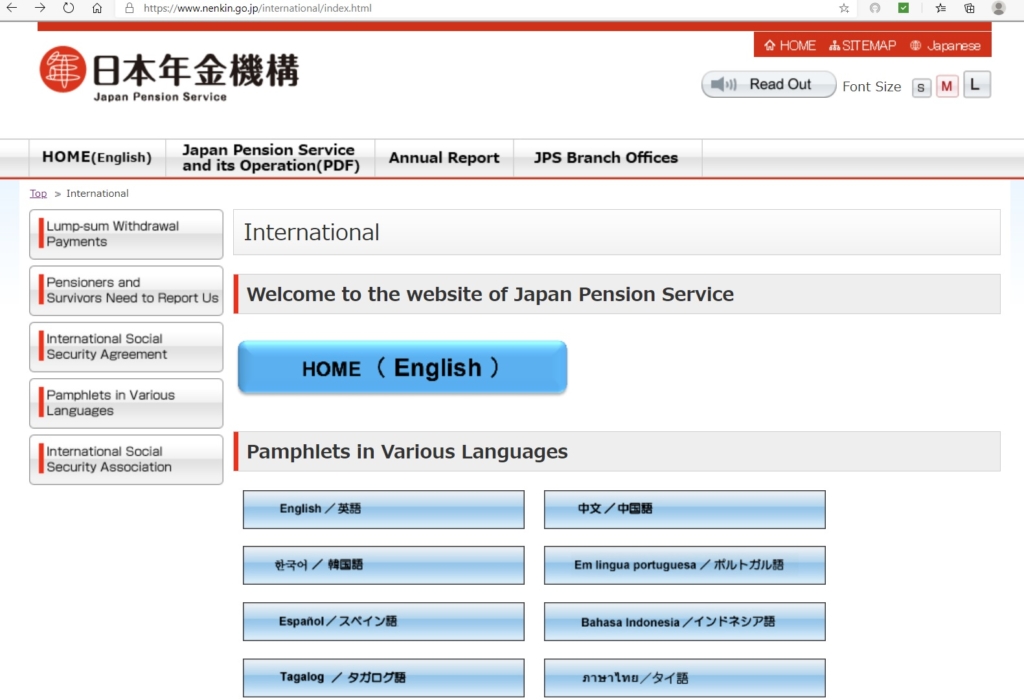
Task: Open International Social Security Association sidebar item
Action: (x=126, y=459)
